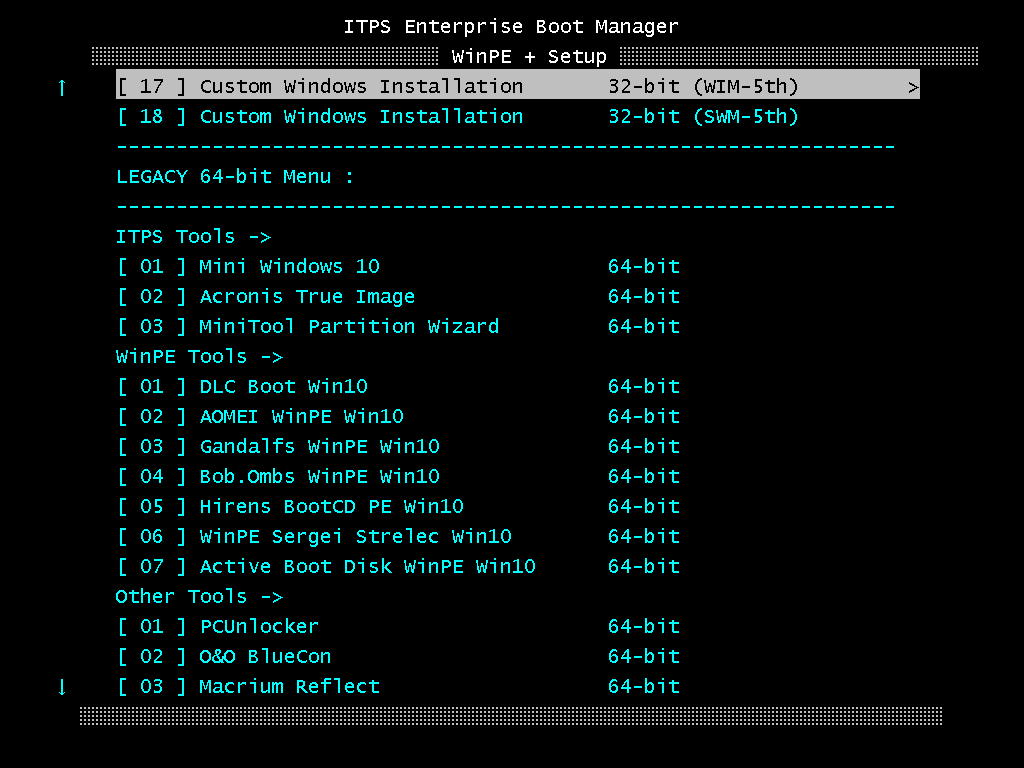Click the ITPS Tools section header

(x=193, y=236)
